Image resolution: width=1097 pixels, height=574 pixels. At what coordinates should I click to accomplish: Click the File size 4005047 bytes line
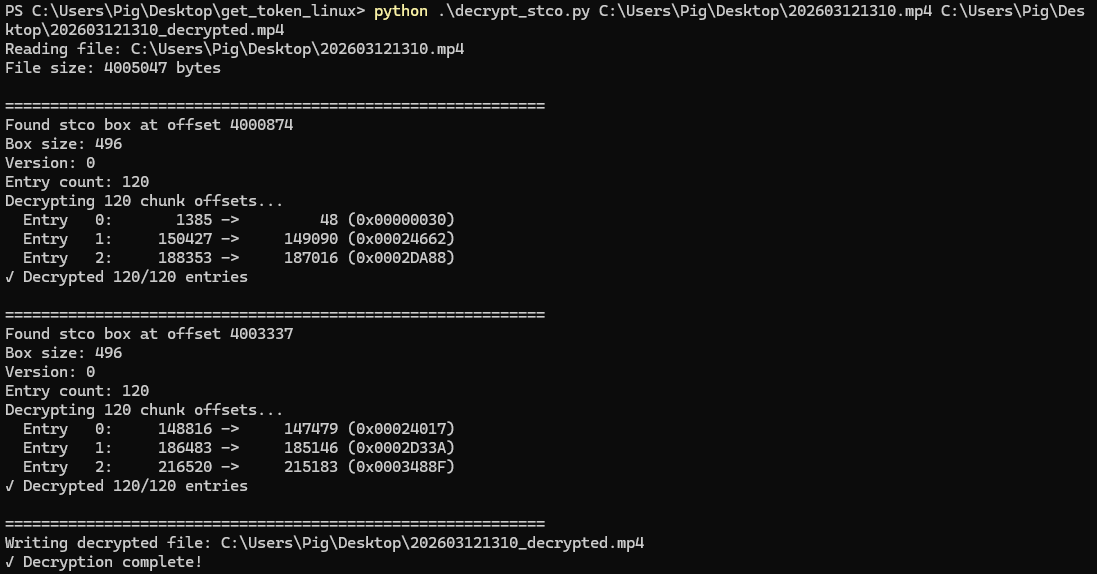(113, 68)
